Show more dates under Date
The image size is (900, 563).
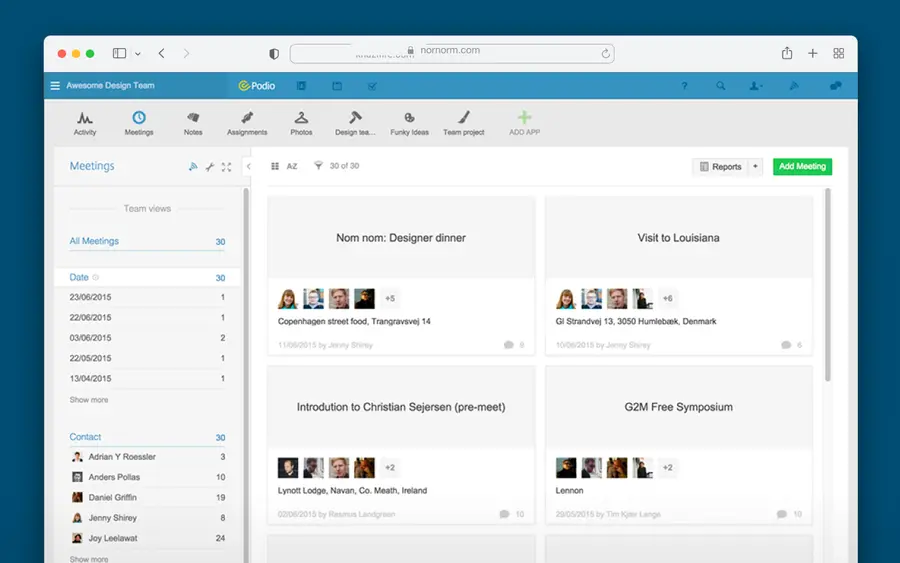pos(88,399)
